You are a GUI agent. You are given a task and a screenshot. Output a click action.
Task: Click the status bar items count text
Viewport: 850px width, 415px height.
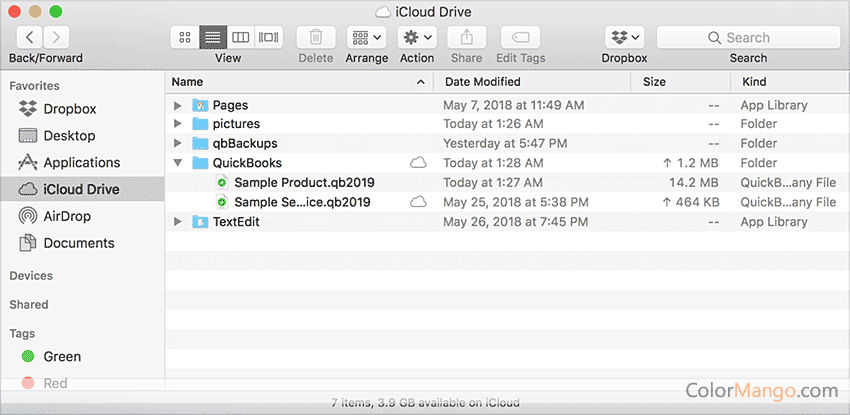coord(425,403)
